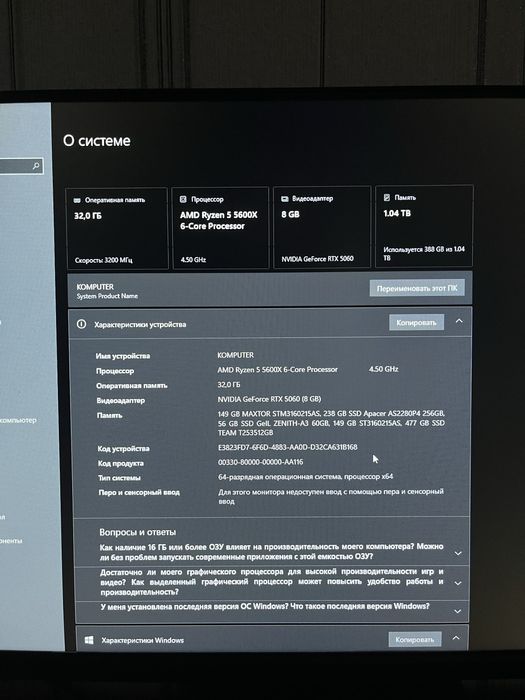Select the 4.50 GHz value in processor row
This screenshot has height=700, width=525.
tap(383, 369)
